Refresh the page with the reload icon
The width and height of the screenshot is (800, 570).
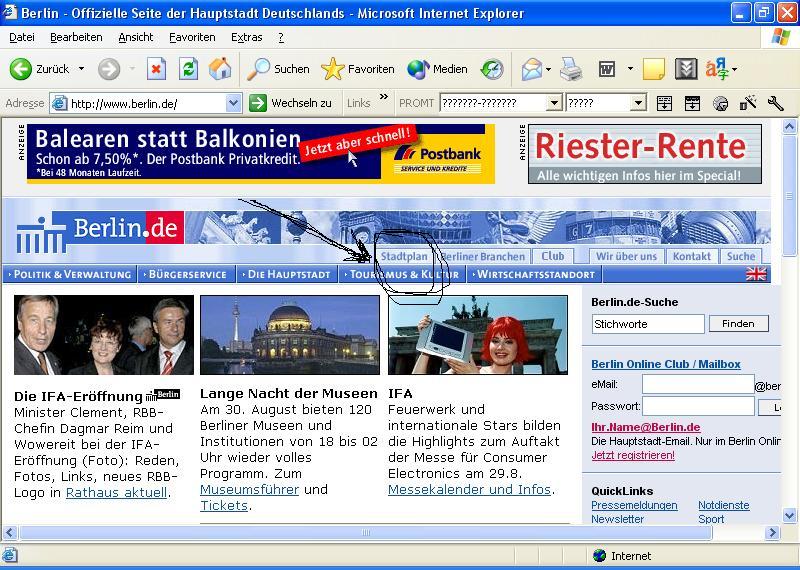tap(188, 69)
